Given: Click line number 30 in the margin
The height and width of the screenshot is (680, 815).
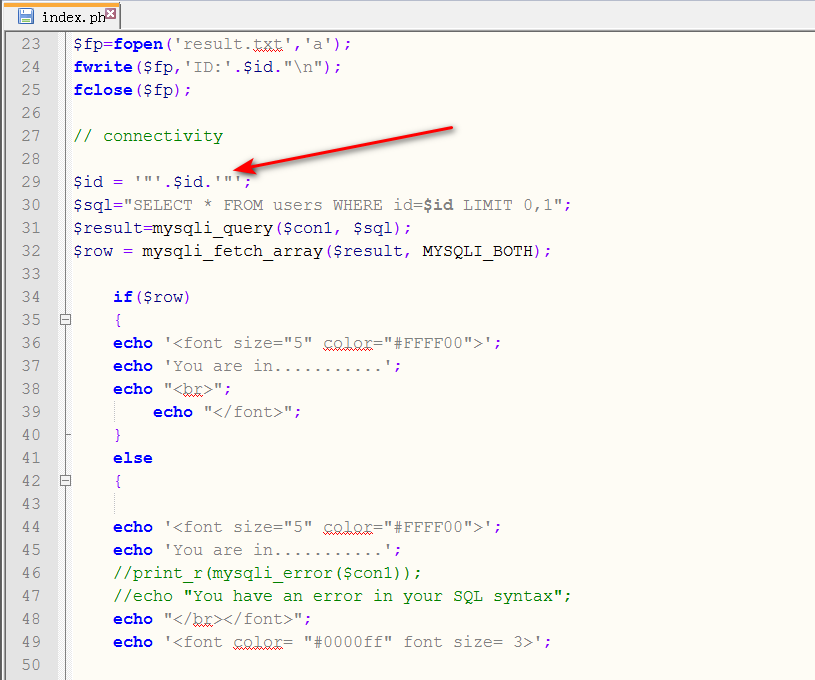Looking at the screenshot, I should (x=30, y=205).
